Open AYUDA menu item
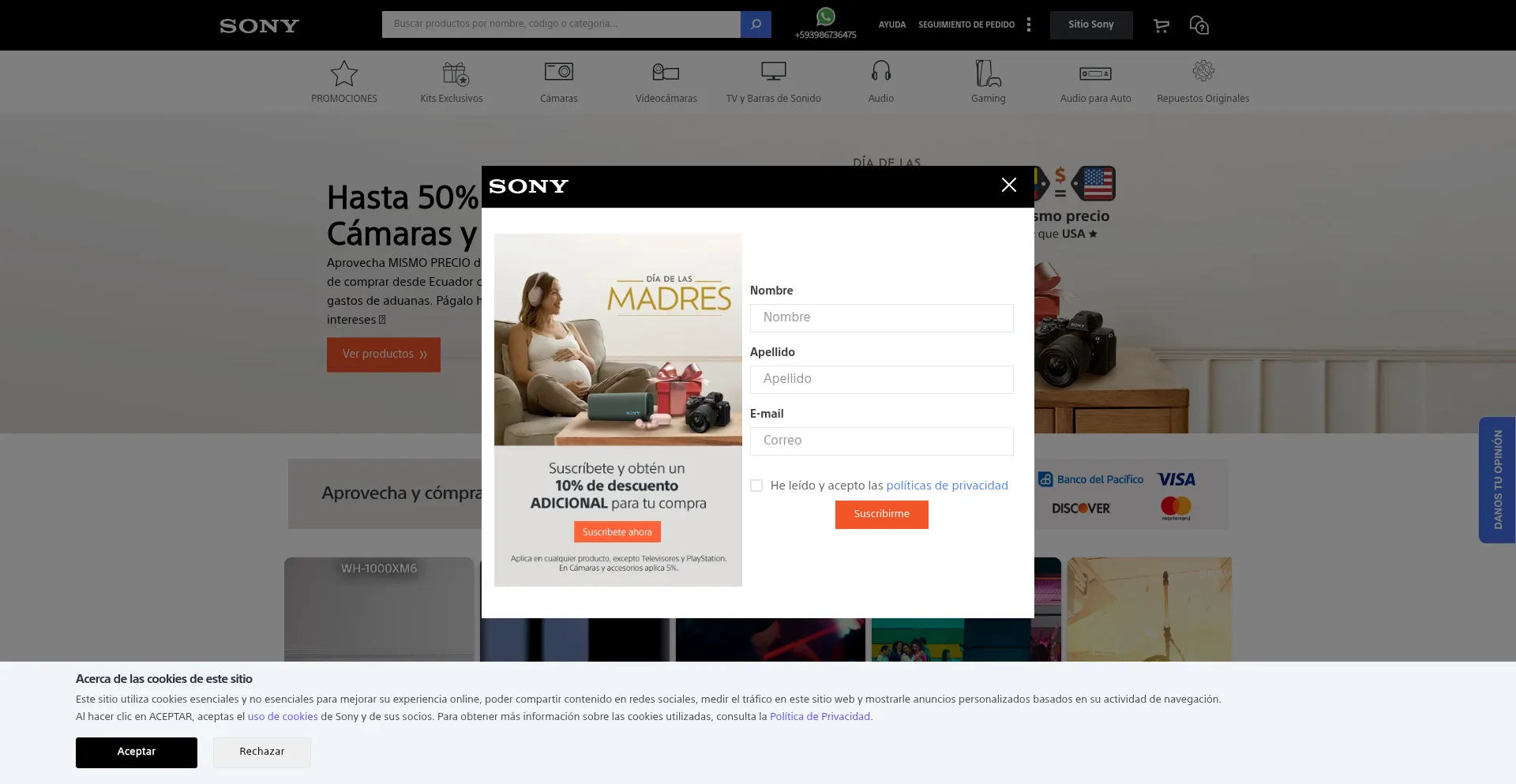Viewport: 1516px width, 784px height. (892, 25)
